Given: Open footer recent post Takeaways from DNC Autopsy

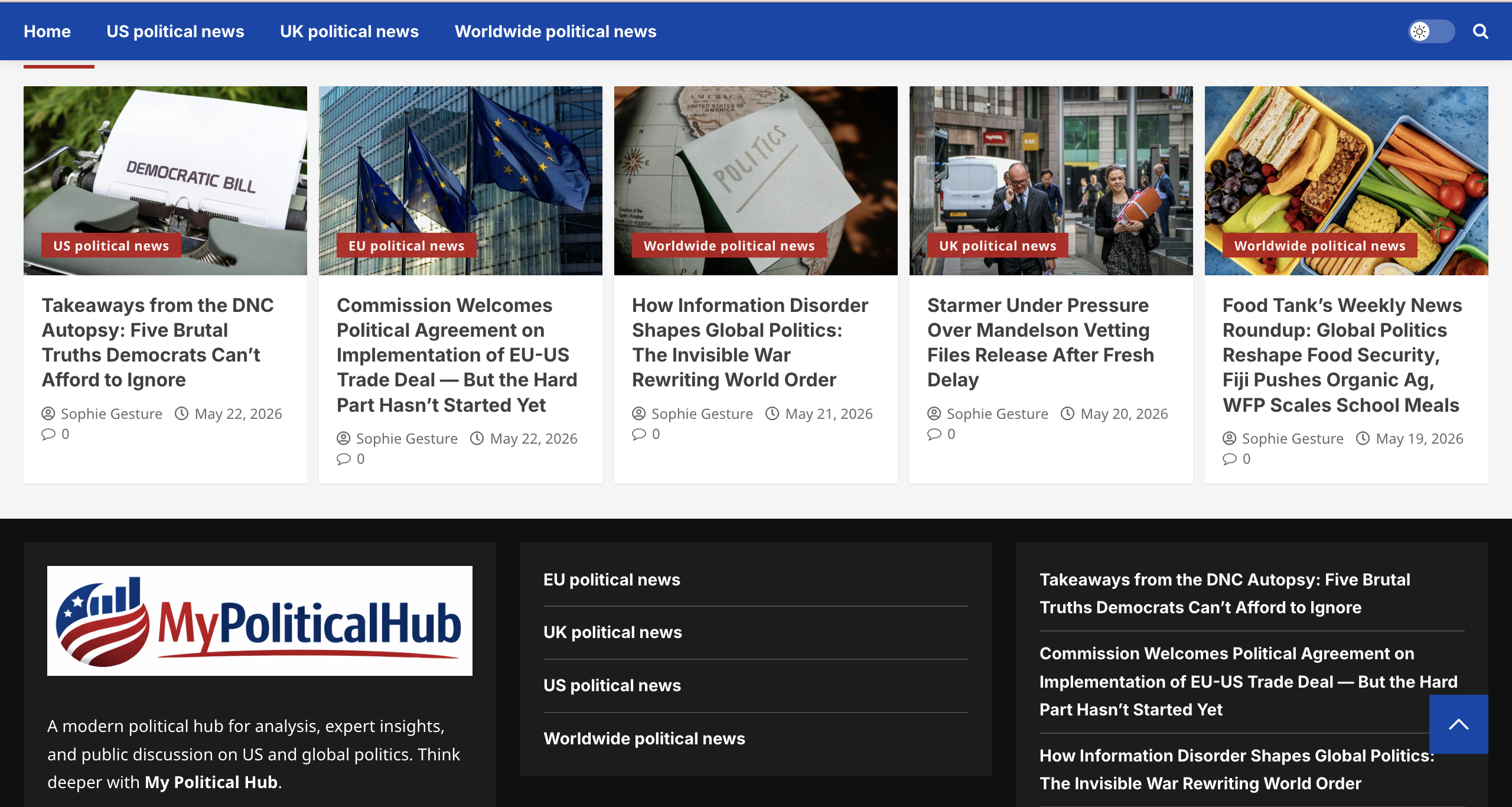Looking at the screenshot, I should tap(1225, 593).
